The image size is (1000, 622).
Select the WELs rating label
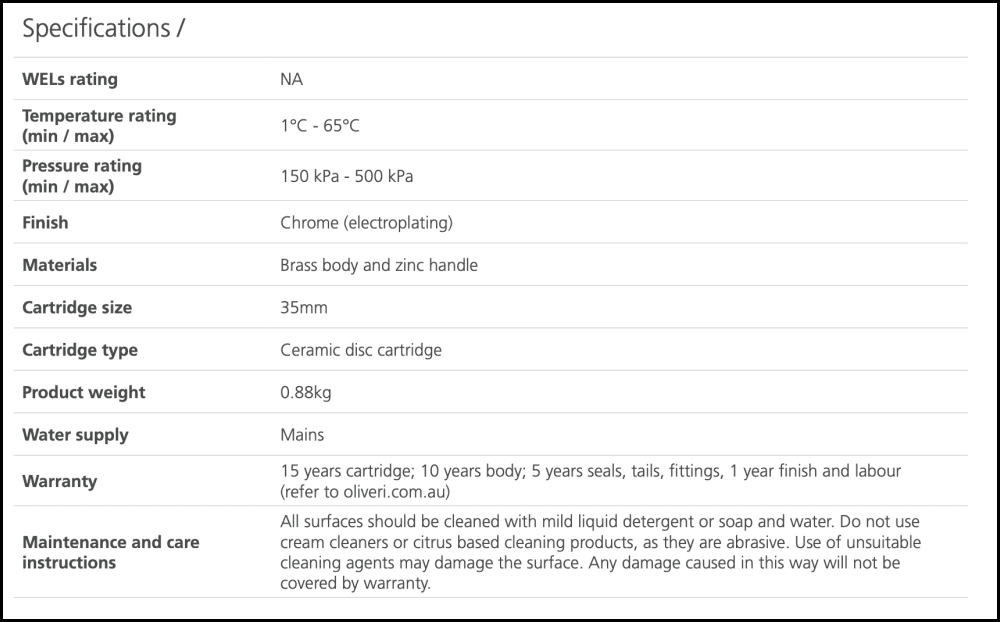click(69, 79)
